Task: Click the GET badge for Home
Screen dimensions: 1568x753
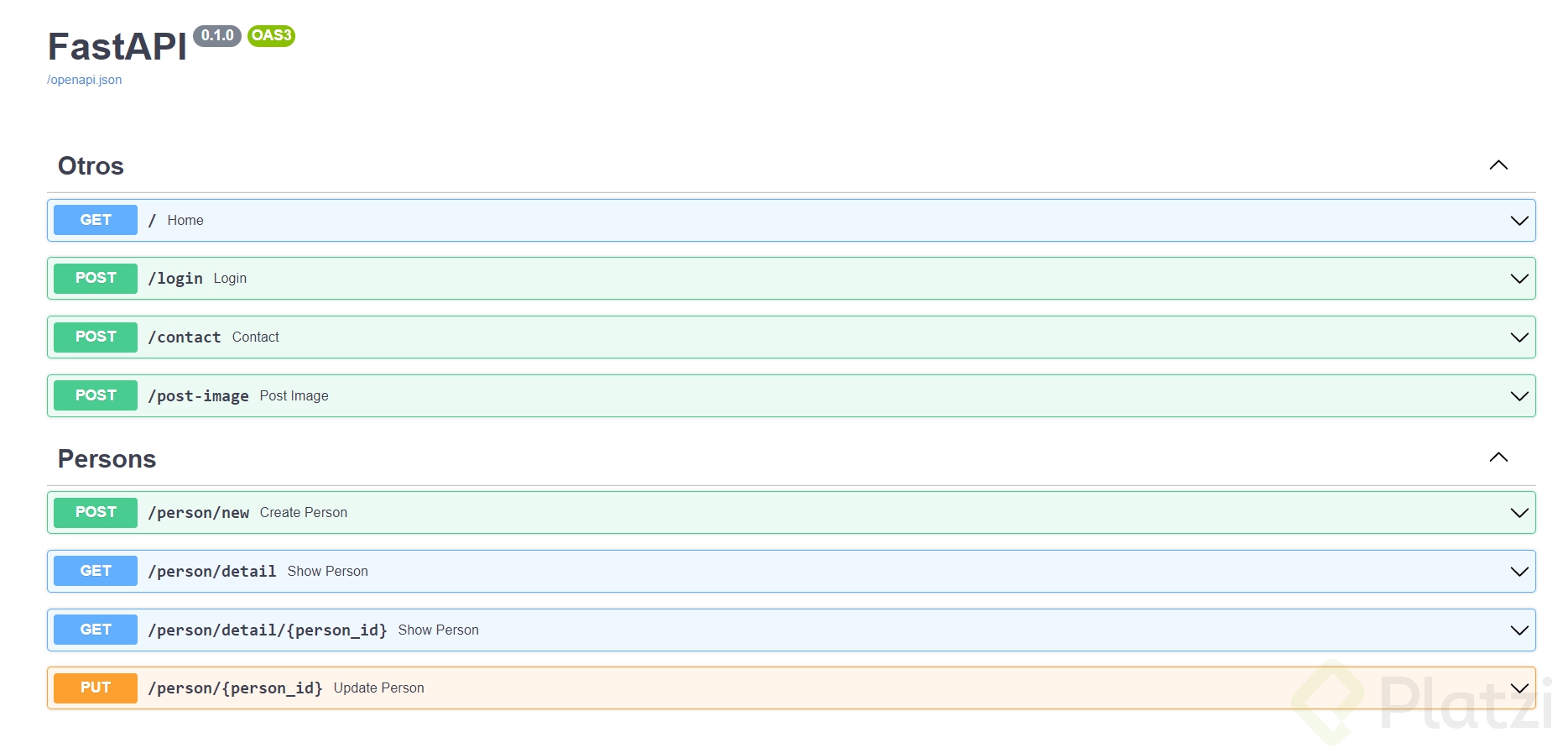Action: (x=96, y=220)
